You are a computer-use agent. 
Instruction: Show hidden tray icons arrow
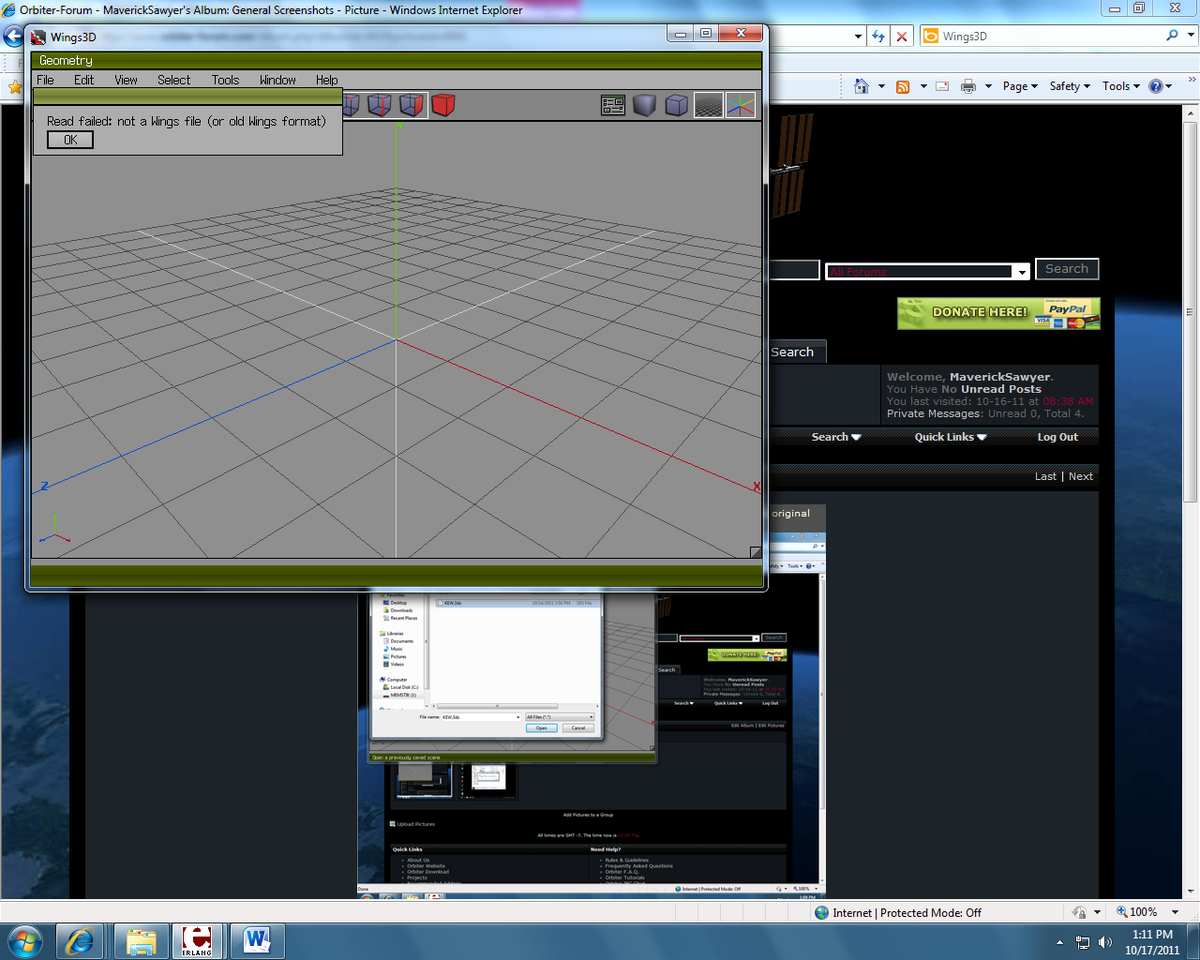tap(1060, 942)
